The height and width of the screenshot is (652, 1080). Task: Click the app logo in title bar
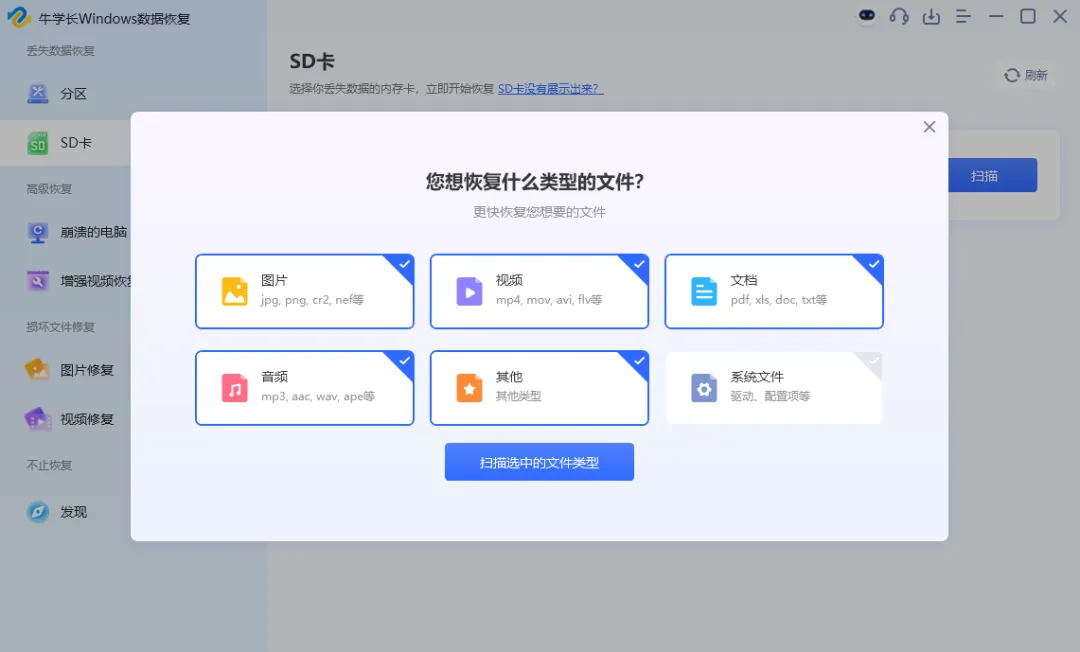click(19, 17)
